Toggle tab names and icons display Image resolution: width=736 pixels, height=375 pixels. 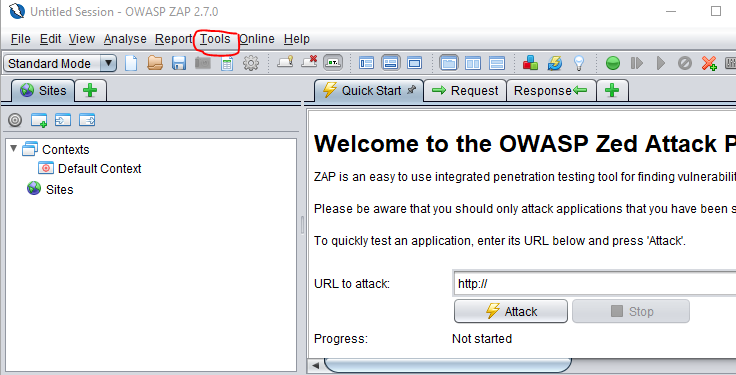click(333, 62)
